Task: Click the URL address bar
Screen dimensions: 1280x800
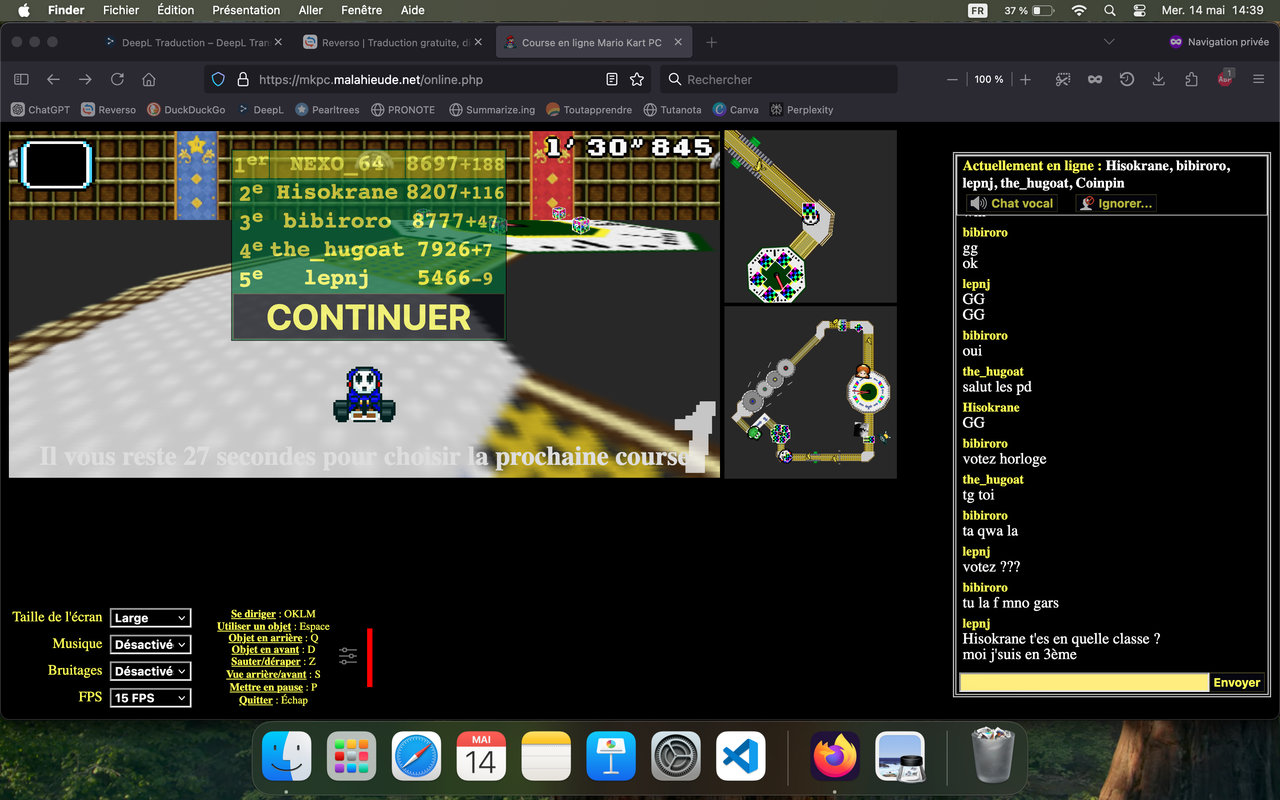Action: (428, 79)
